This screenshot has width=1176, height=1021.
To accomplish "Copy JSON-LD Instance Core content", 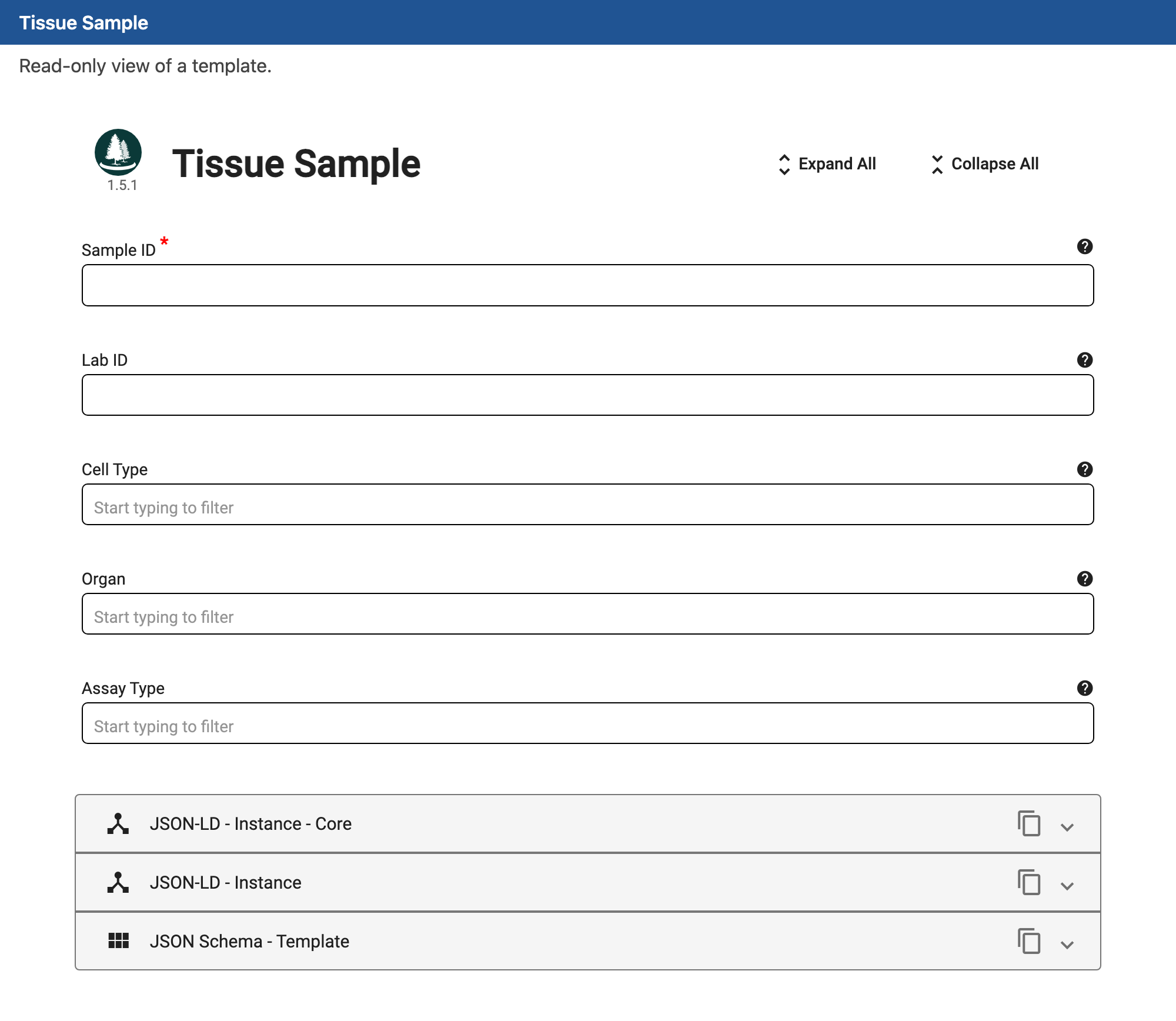I will (1029, 823).
